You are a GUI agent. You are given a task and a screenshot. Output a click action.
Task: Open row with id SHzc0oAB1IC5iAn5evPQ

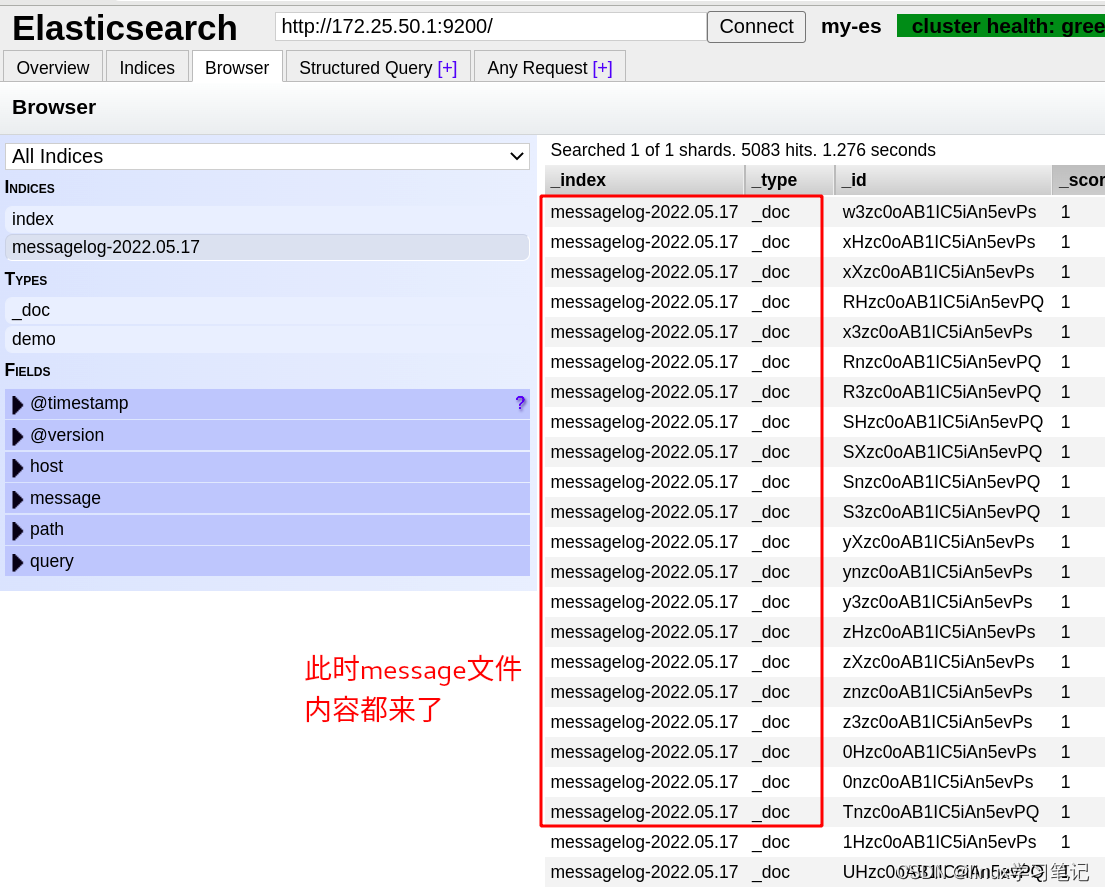point(825,422)
